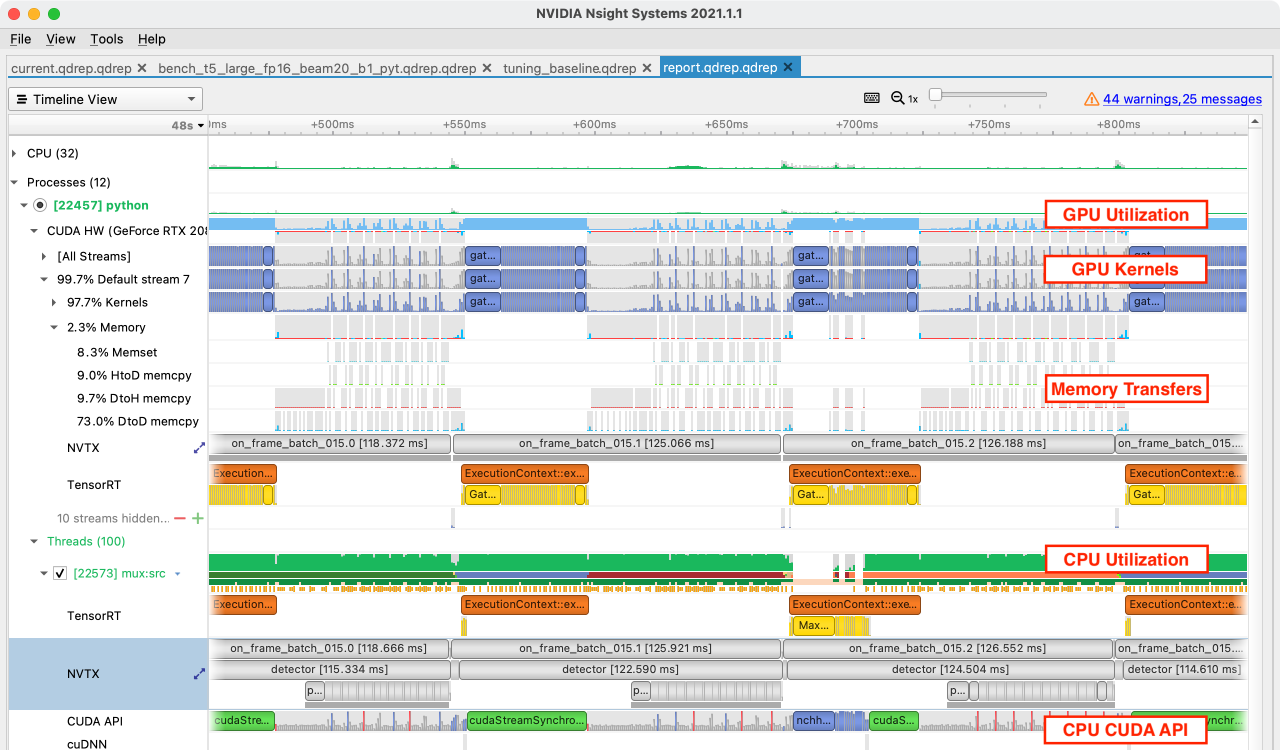Select the 9.7% DtoH memcpy row
The width and height of the screenshot is (1280, 750).
pyautogui.click(x=134, y=398)
